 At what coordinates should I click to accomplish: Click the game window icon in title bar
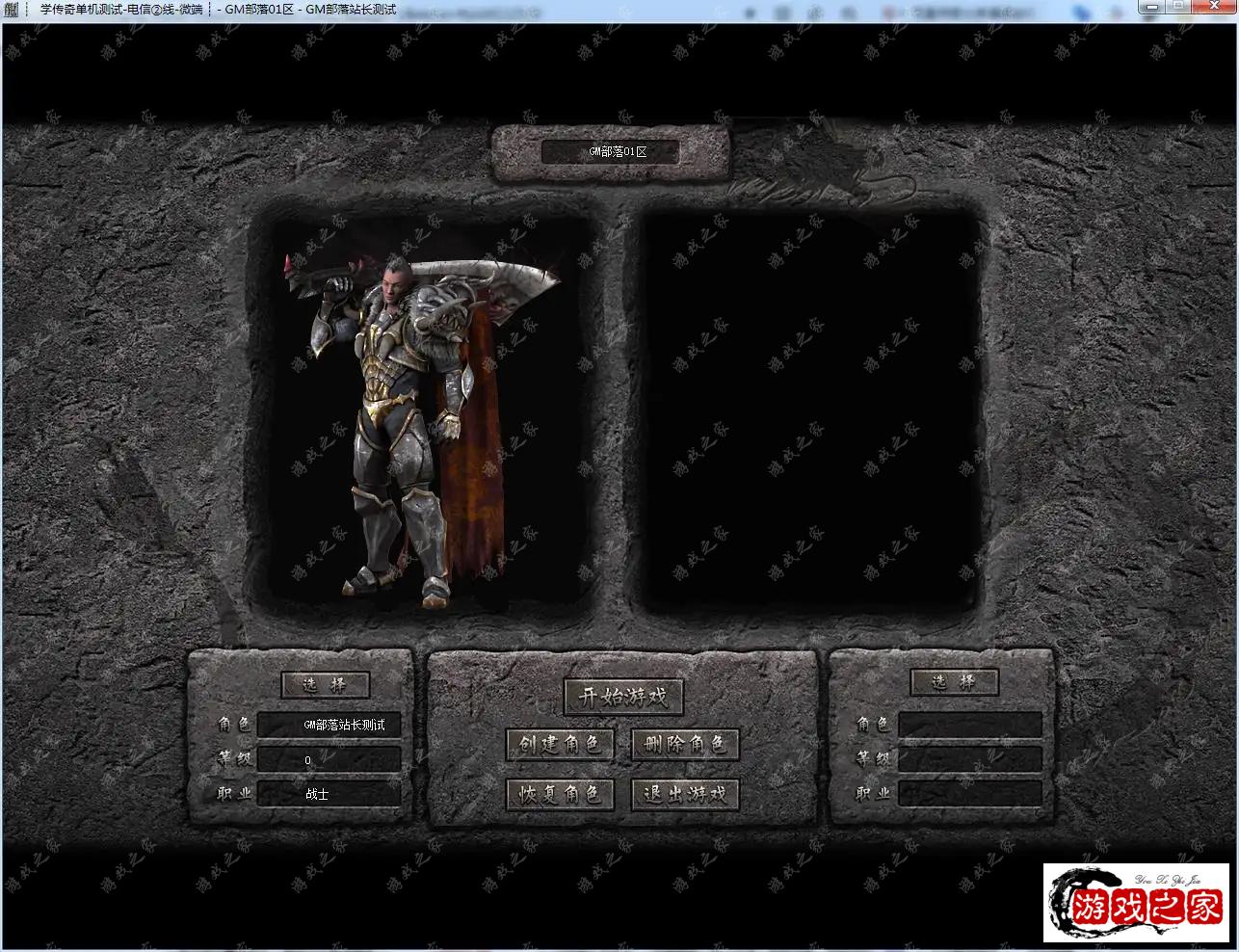[12, 10]
